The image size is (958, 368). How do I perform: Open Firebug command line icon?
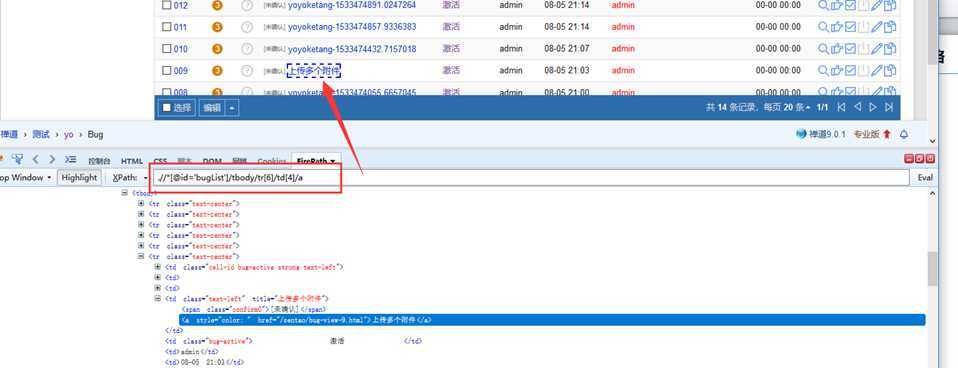71,159
